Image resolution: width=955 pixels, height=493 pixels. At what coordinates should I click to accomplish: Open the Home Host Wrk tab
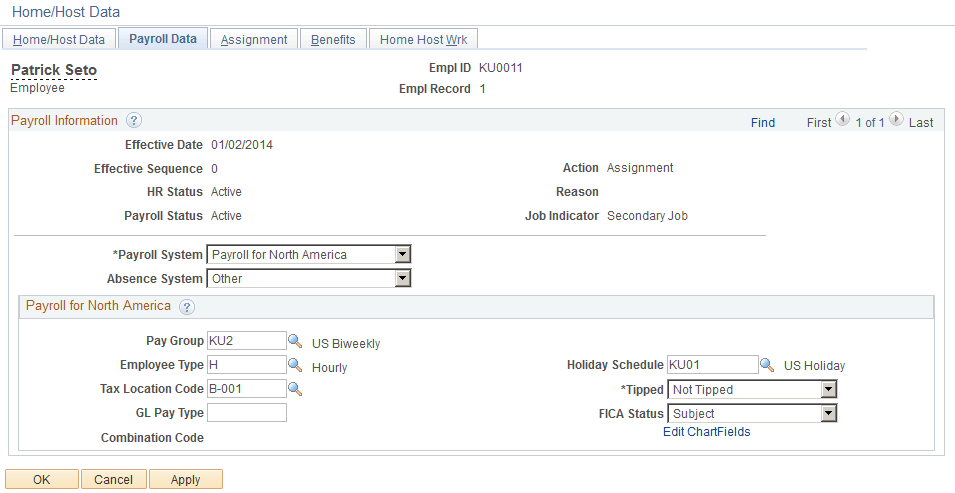point(424,40)
